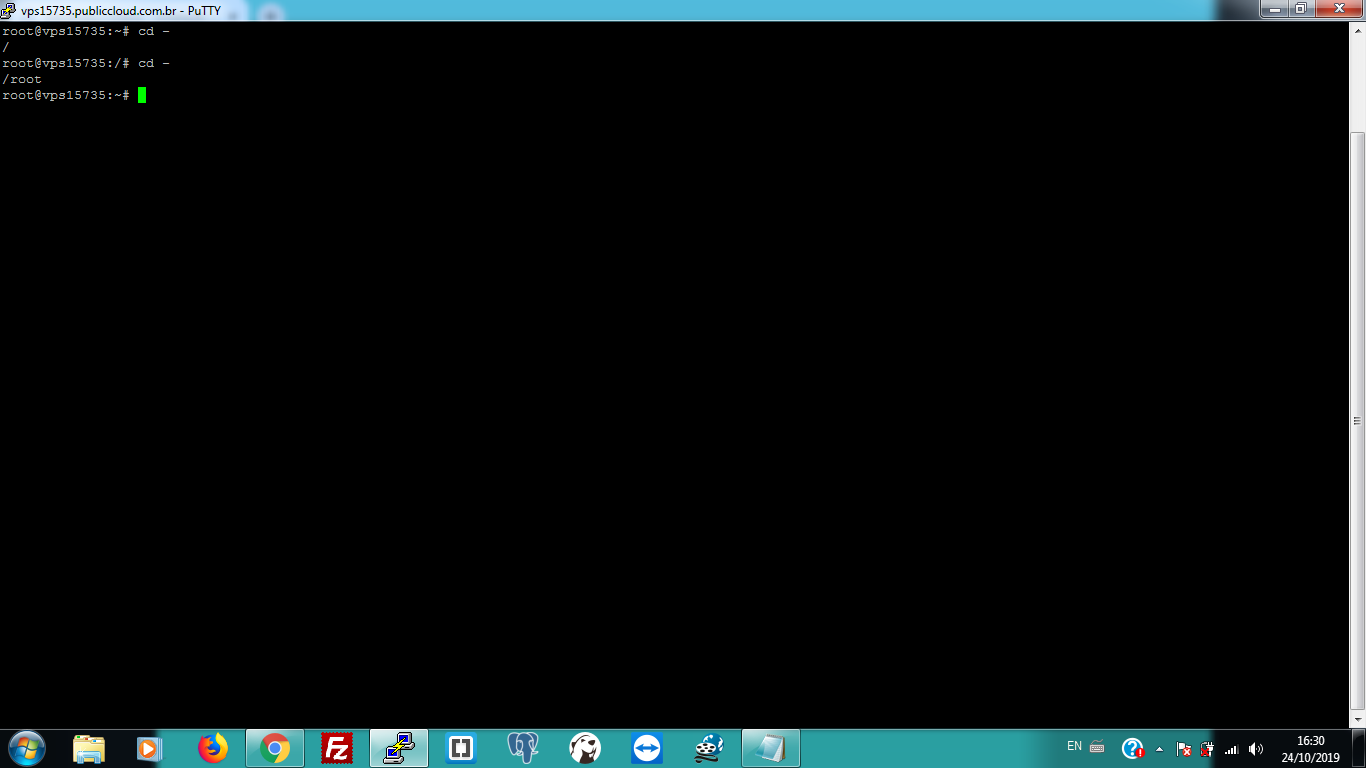Open the PuTTY system menu icon in title bar
Image resolution: width=1366 pixels, height=768 pixels.
(8, 10)
